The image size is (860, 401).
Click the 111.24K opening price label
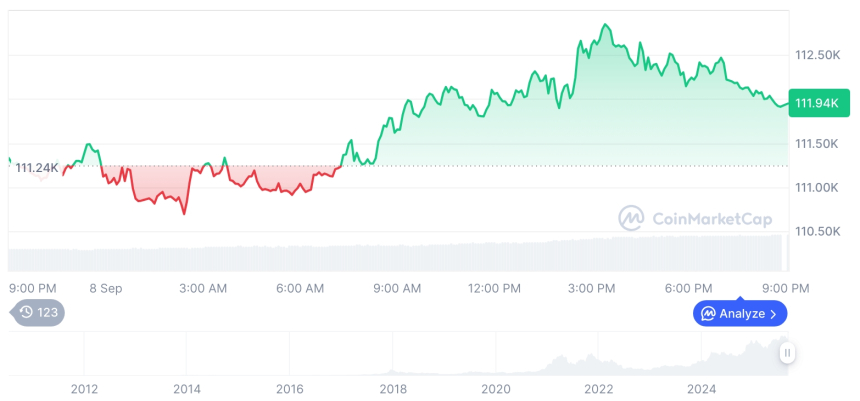point(37,167)
